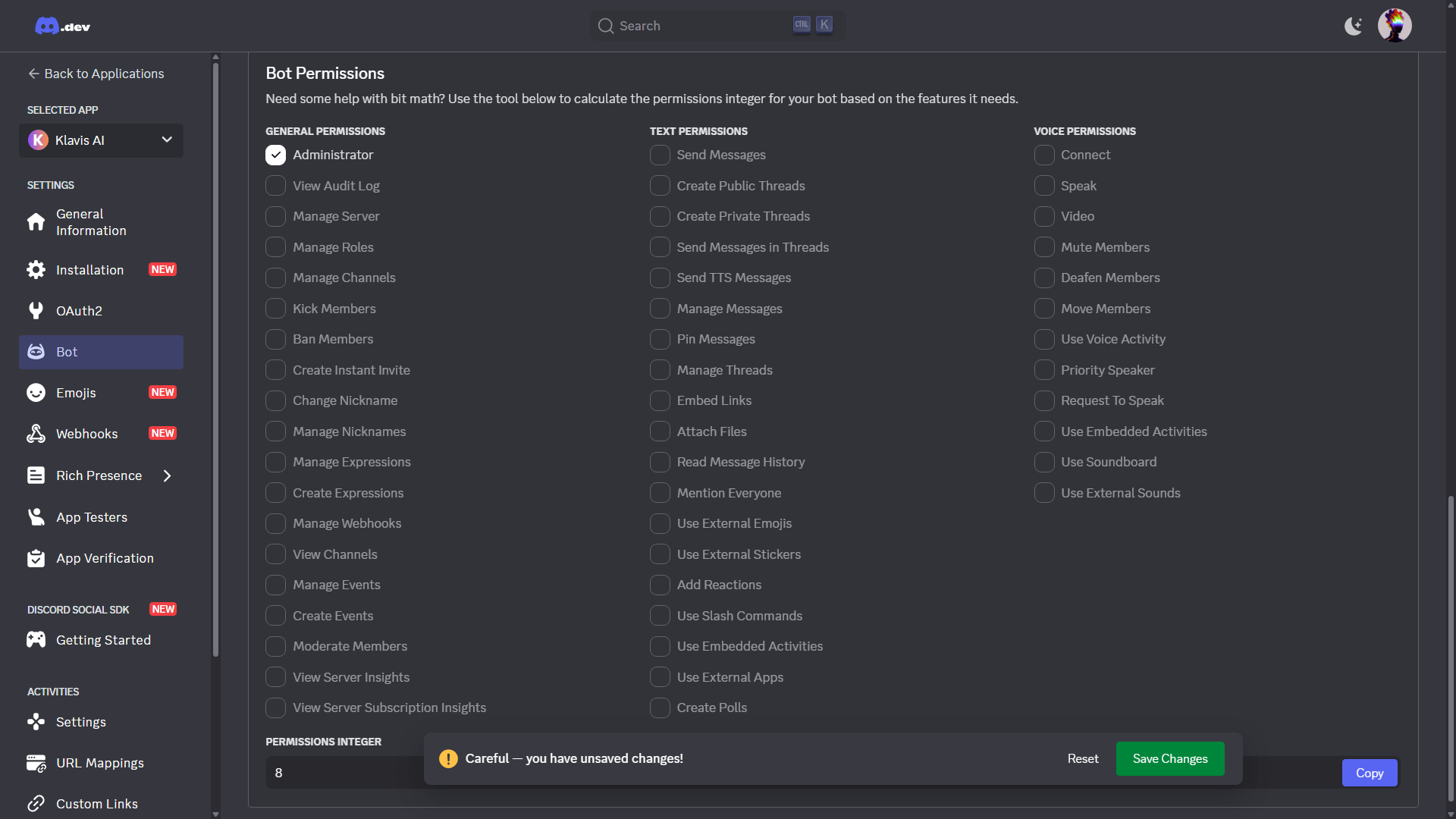1456x819 pixels.
Task: Check the Connect voice permission
Action: click(1044, 155)
